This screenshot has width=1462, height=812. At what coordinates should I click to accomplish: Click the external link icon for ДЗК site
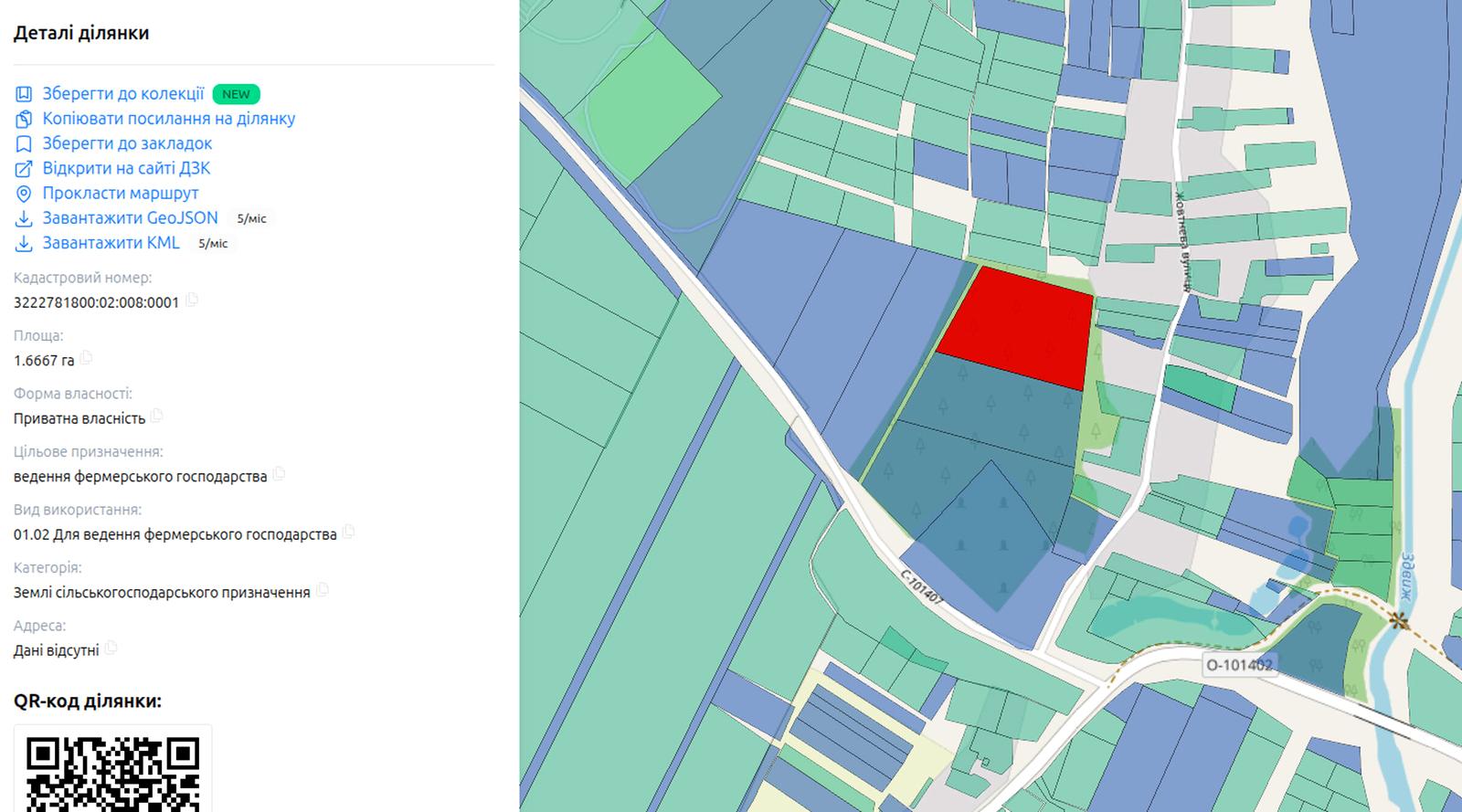24,168
